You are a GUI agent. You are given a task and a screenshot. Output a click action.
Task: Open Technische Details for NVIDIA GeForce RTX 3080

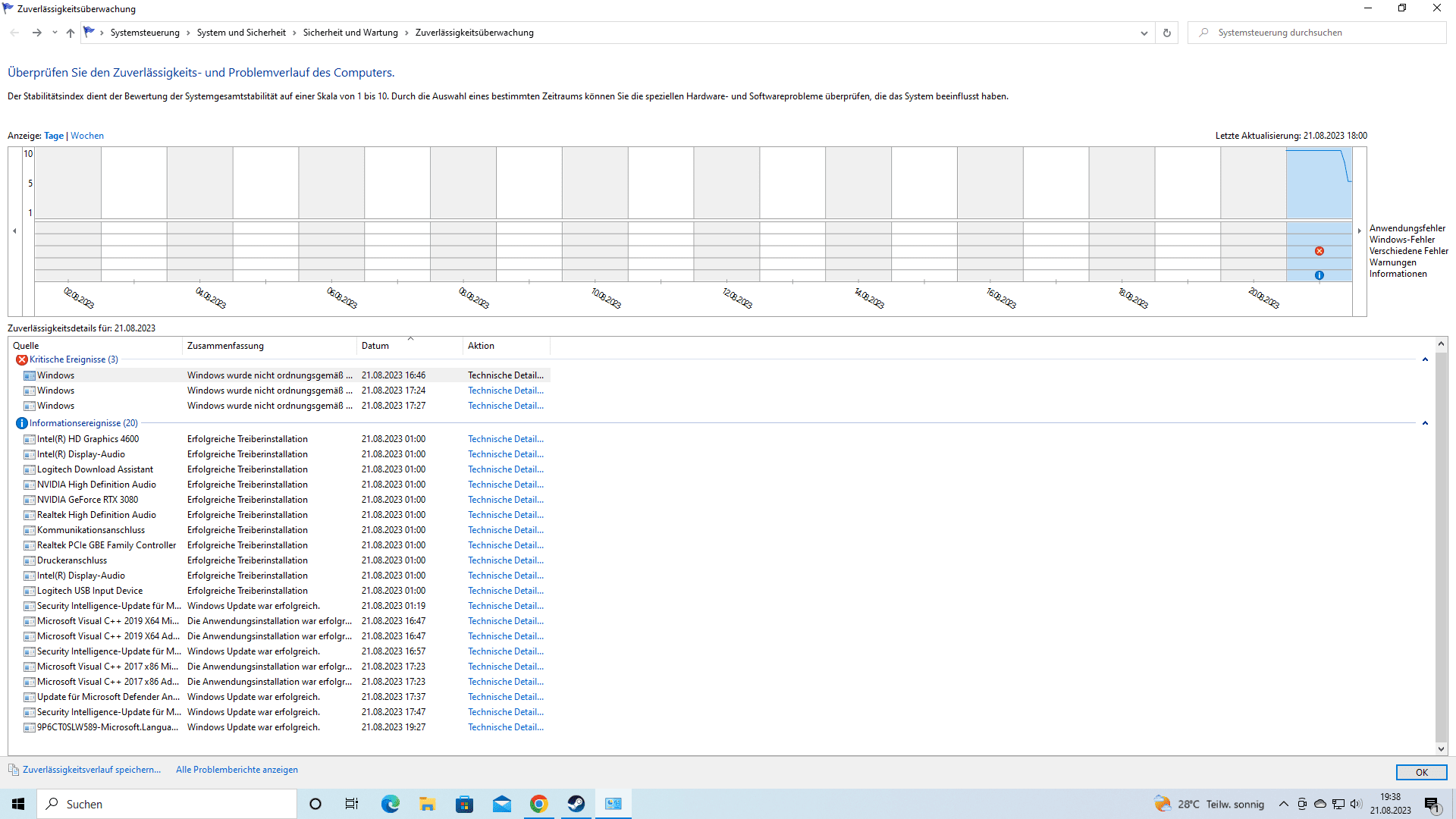point(506,500)
